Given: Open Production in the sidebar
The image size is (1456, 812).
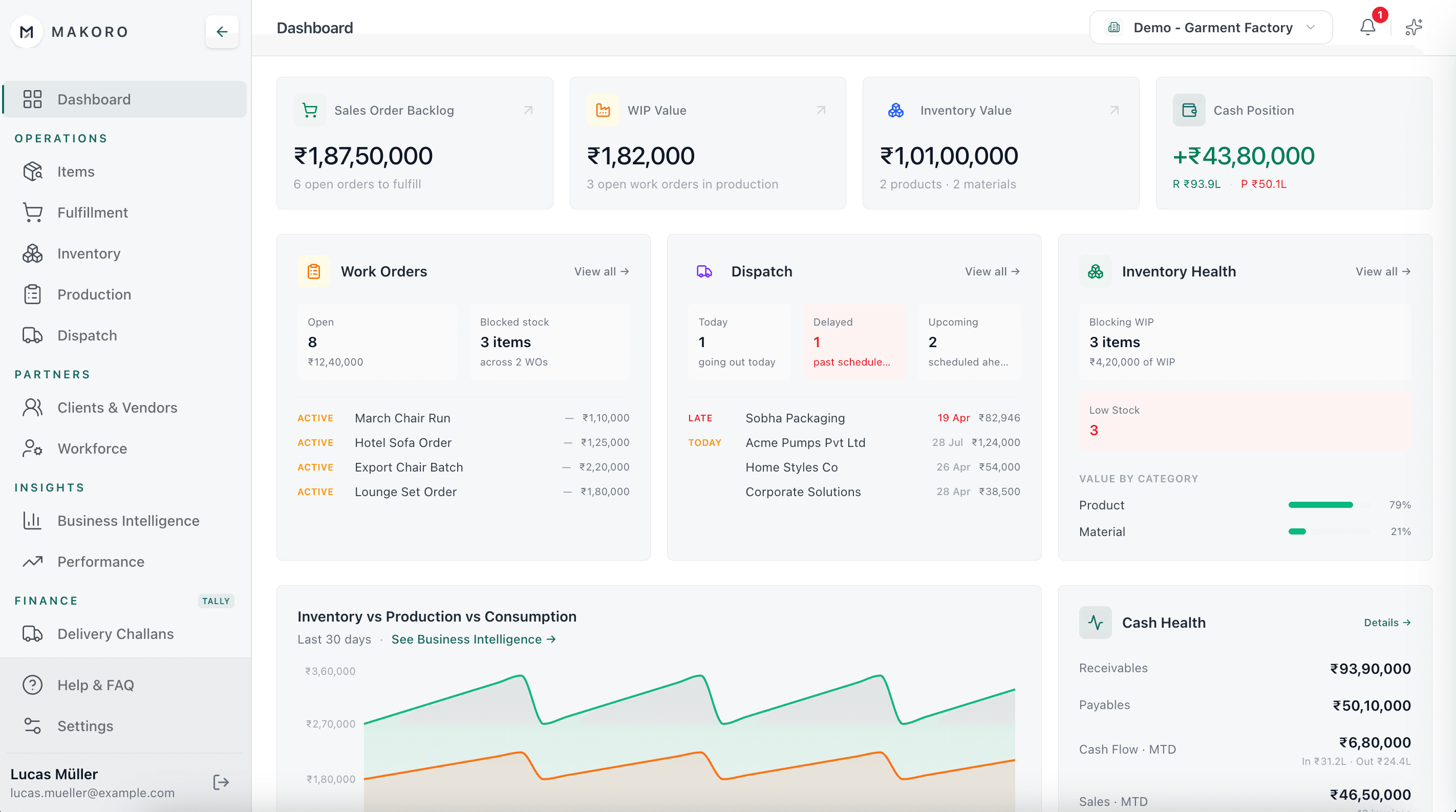Looking at the screenshot, I should pyautogui.click(x=125, y=294).
